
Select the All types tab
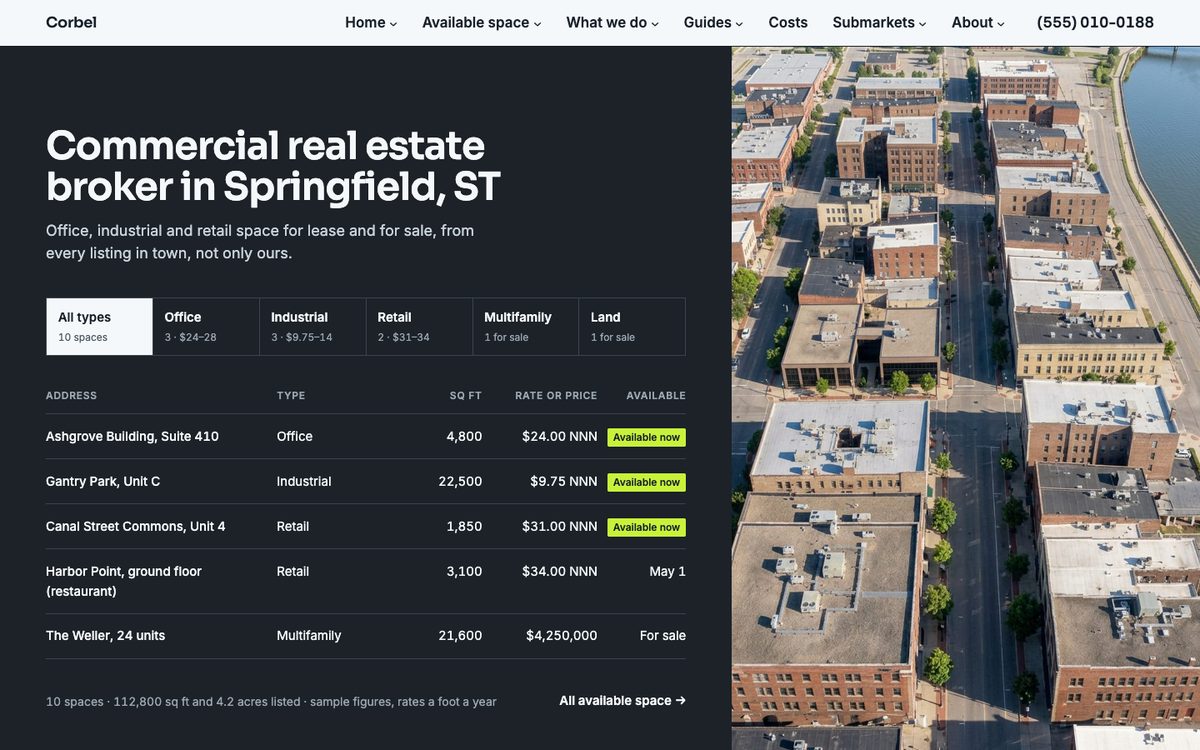tap(100, 326)
